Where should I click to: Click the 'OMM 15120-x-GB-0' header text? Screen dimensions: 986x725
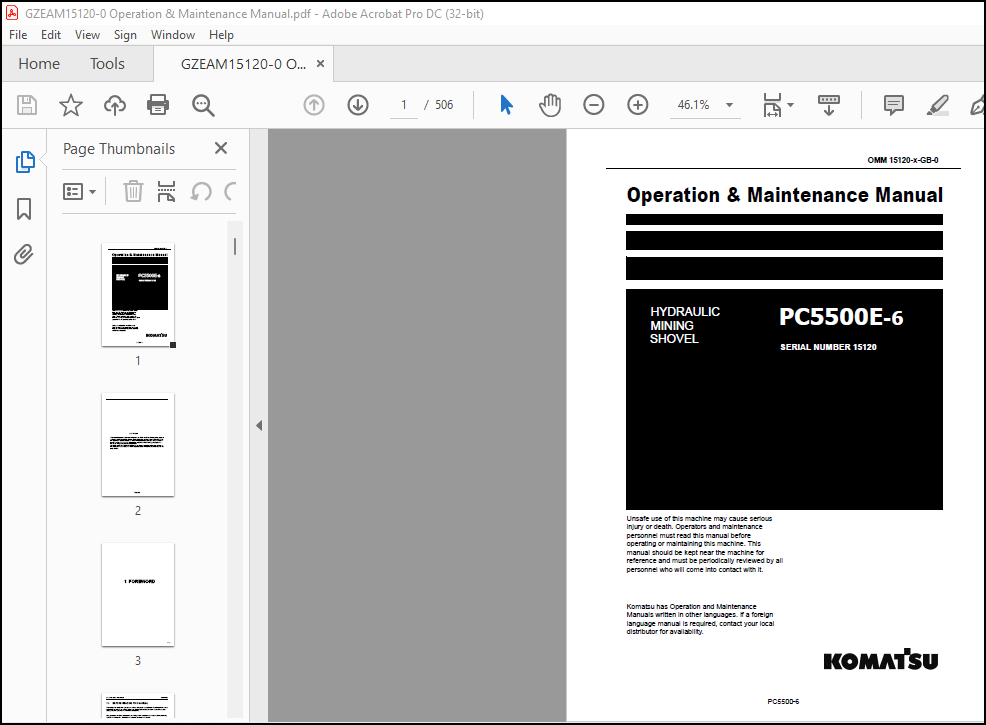coord(903,160)
